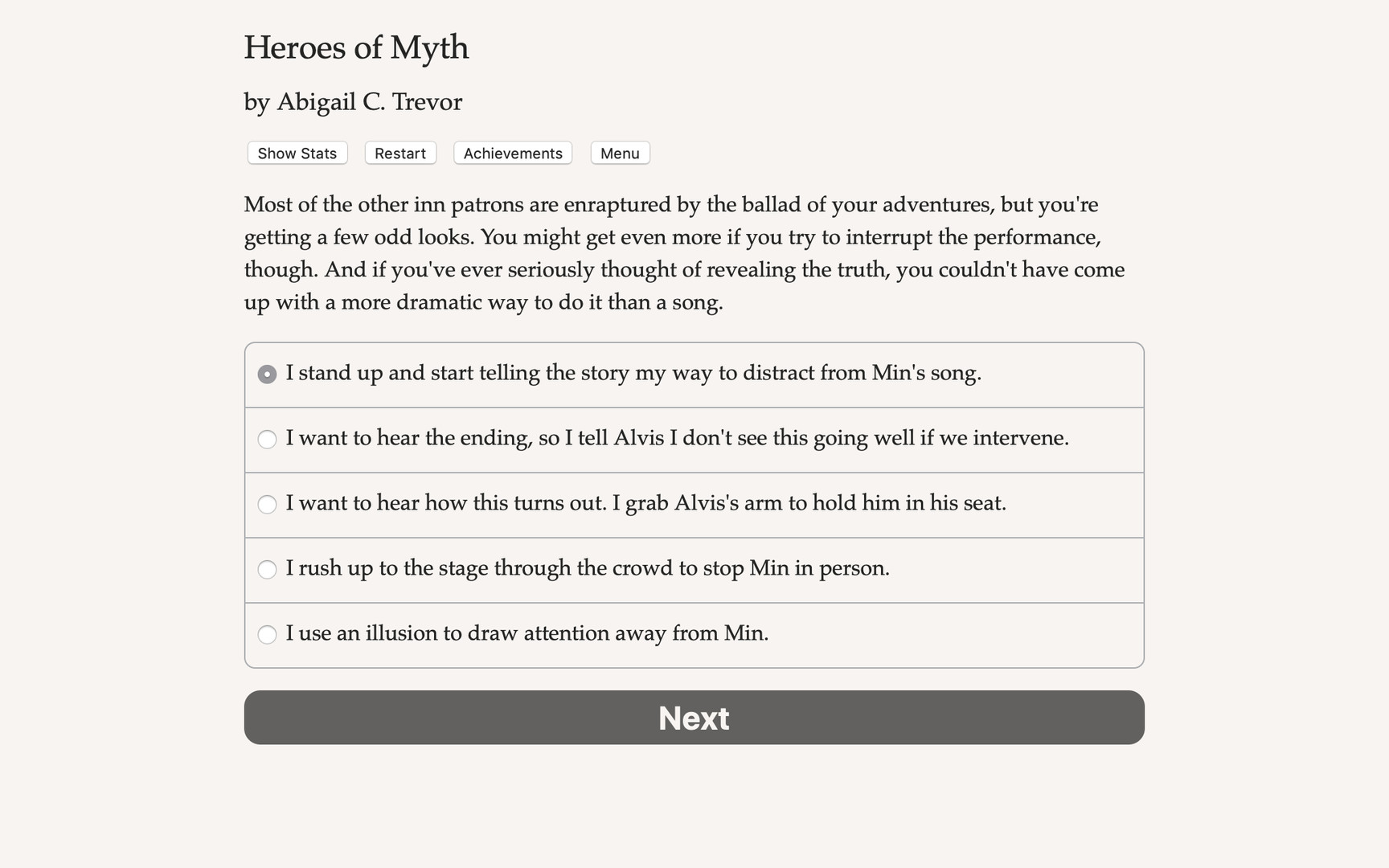Open Menu to access game settings
The image size is (1389, 868).
619,153
